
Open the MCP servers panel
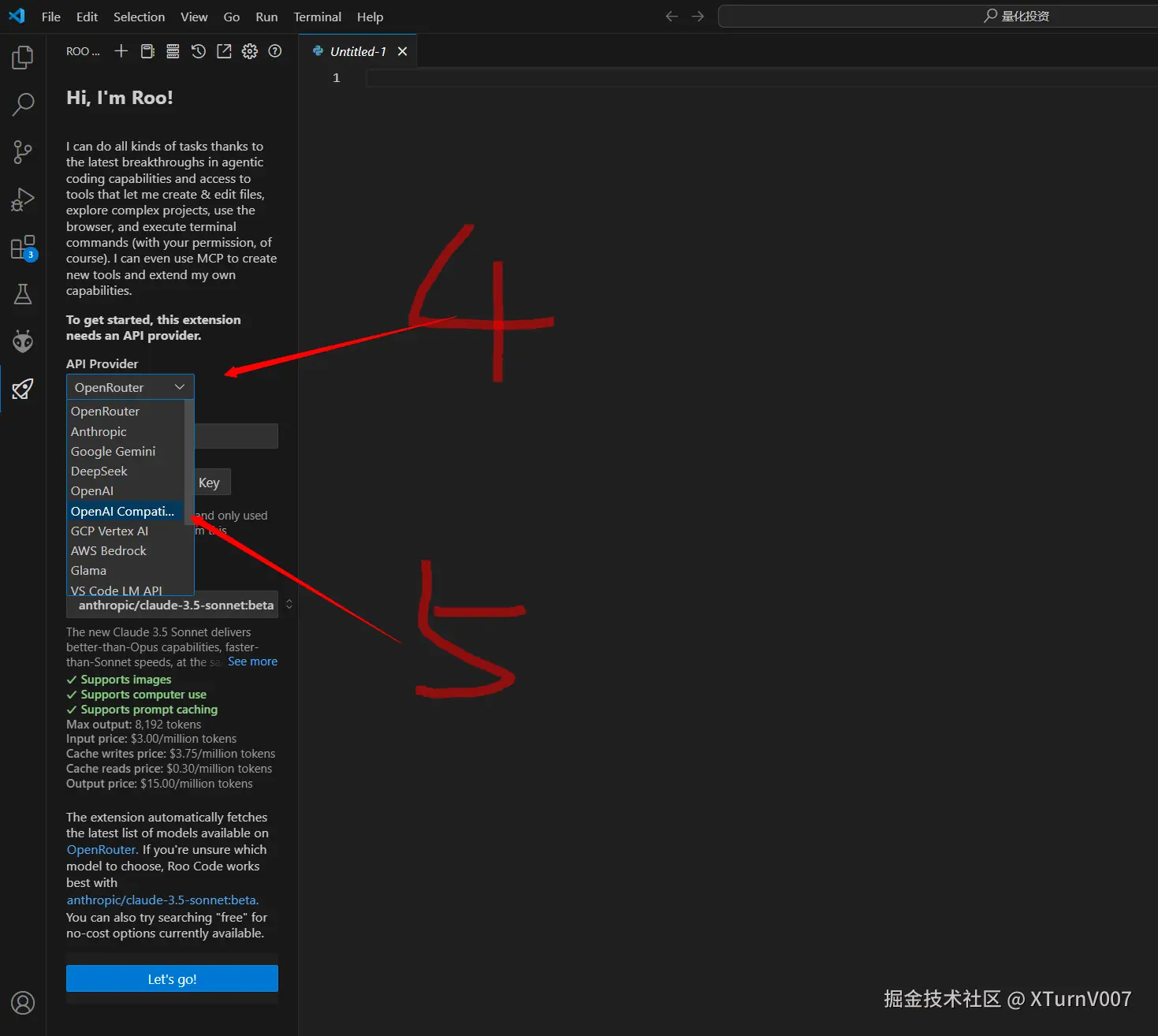coord(173,50)
